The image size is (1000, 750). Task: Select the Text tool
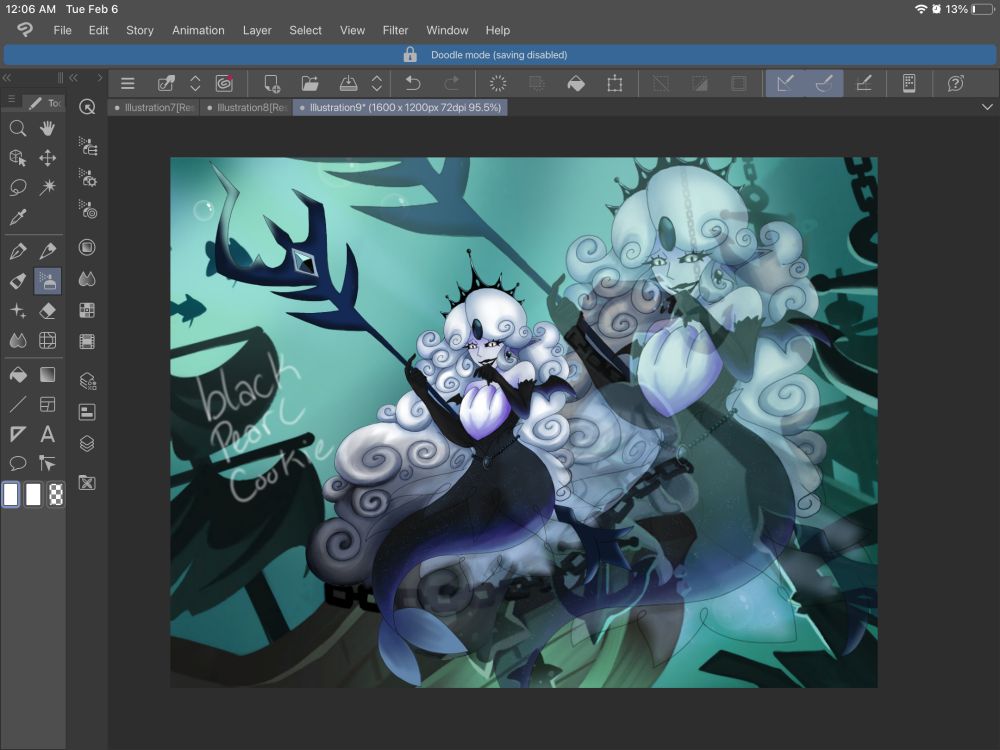click(x=47, y=434)
